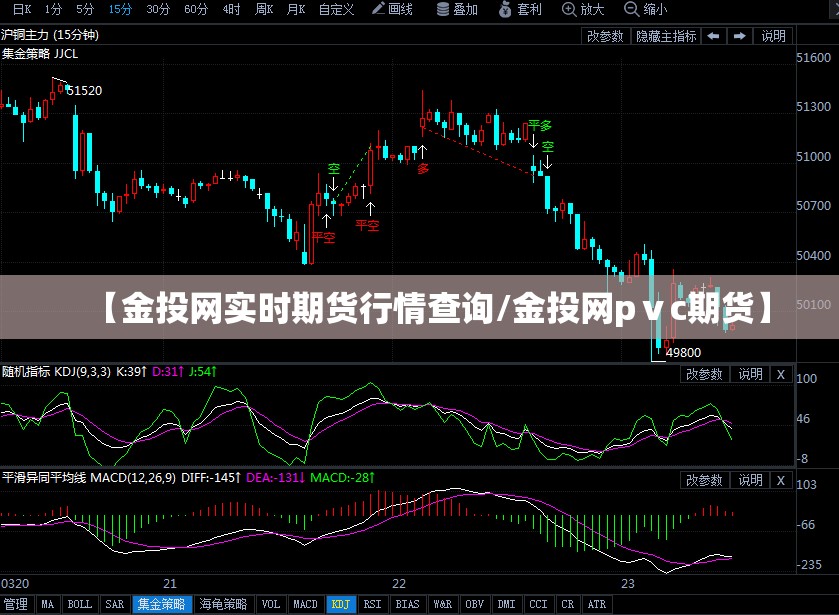Click 隐藏主指标 to hide main indicator

tap(666, 36)
